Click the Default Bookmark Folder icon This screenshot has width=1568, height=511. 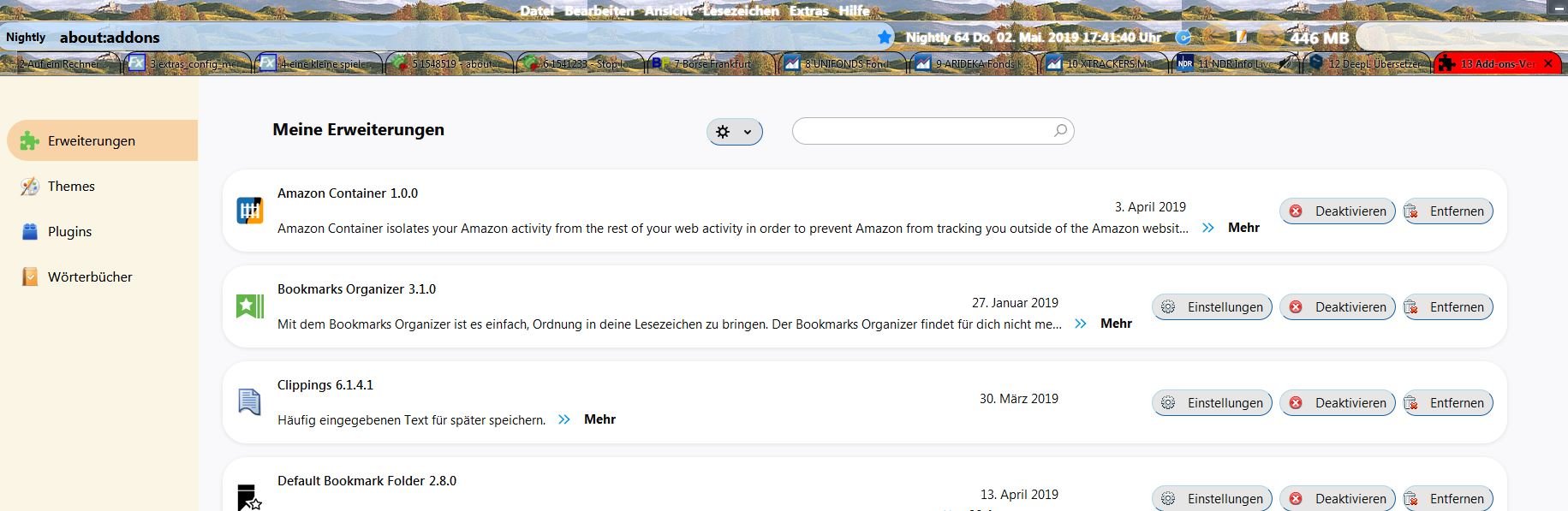pos(249,497)
